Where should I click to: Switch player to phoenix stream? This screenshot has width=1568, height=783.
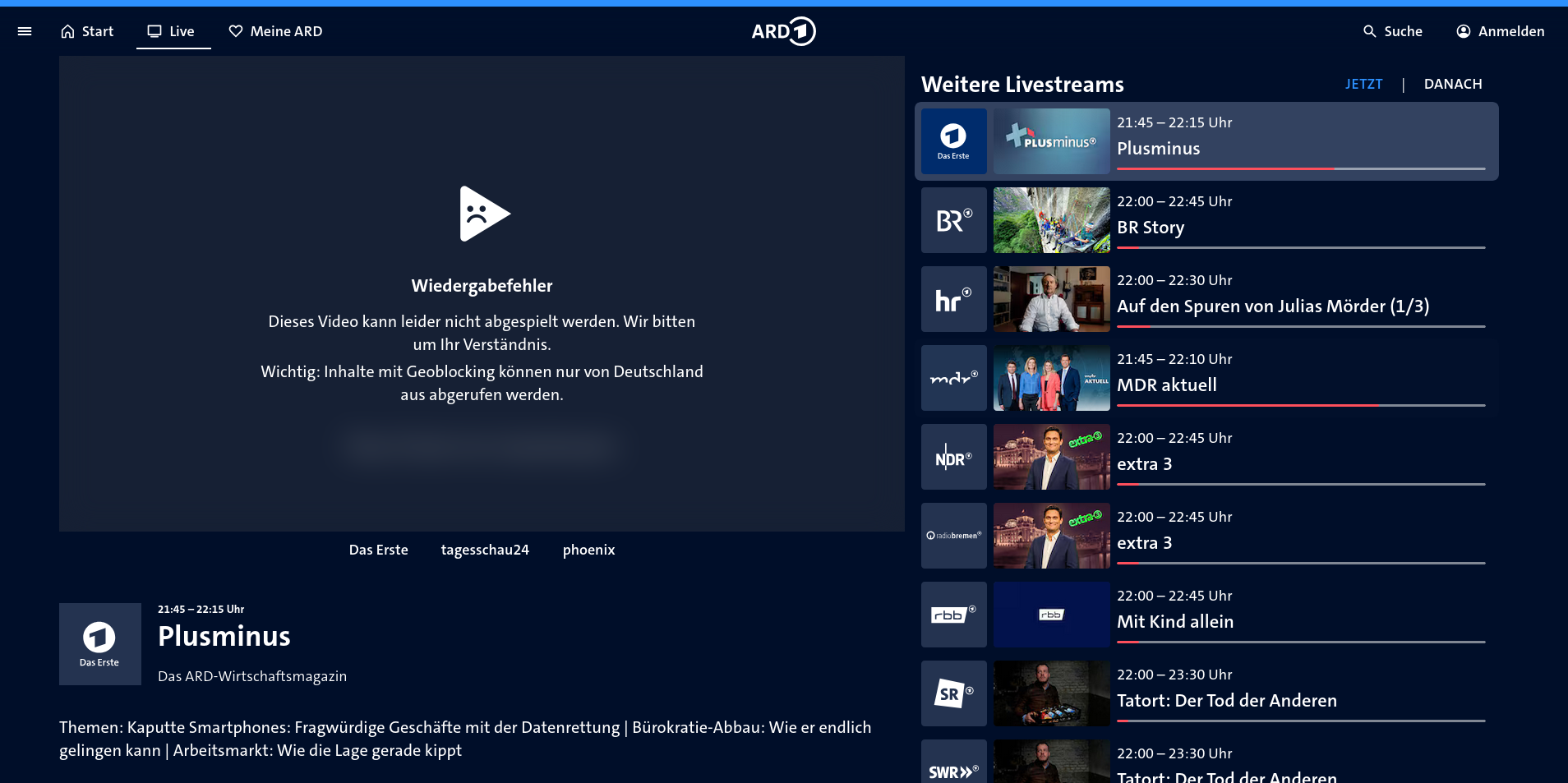click(589, 550)
